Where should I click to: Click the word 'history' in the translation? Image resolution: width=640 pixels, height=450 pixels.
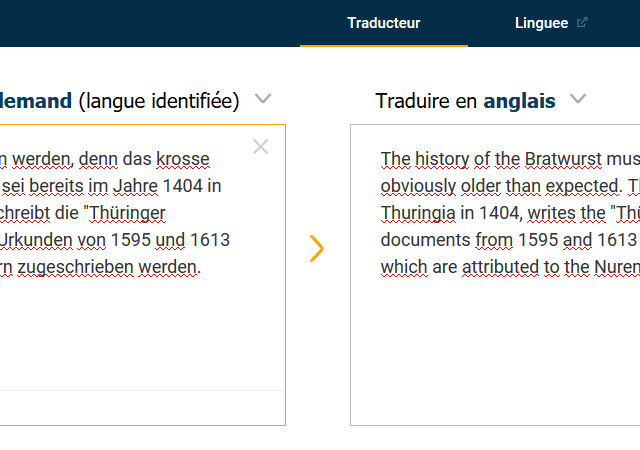[442, 159]
